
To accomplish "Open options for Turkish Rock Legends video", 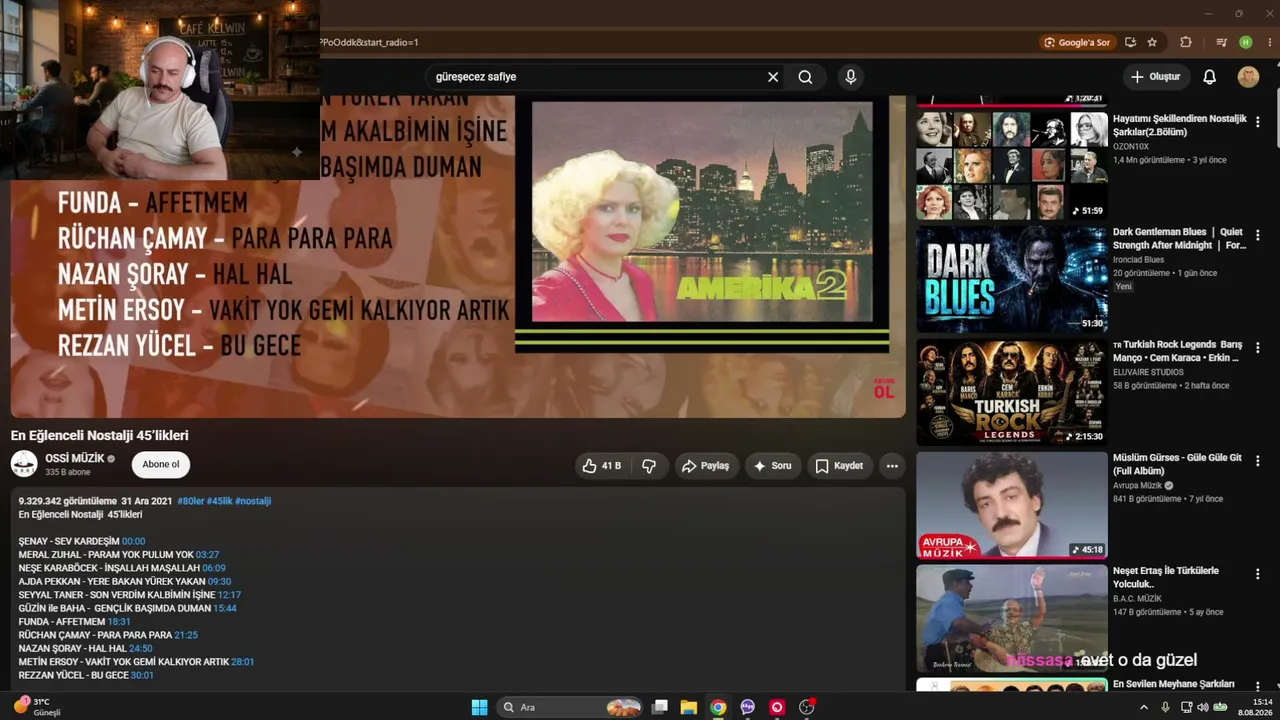I will [x=1258, y=348].
